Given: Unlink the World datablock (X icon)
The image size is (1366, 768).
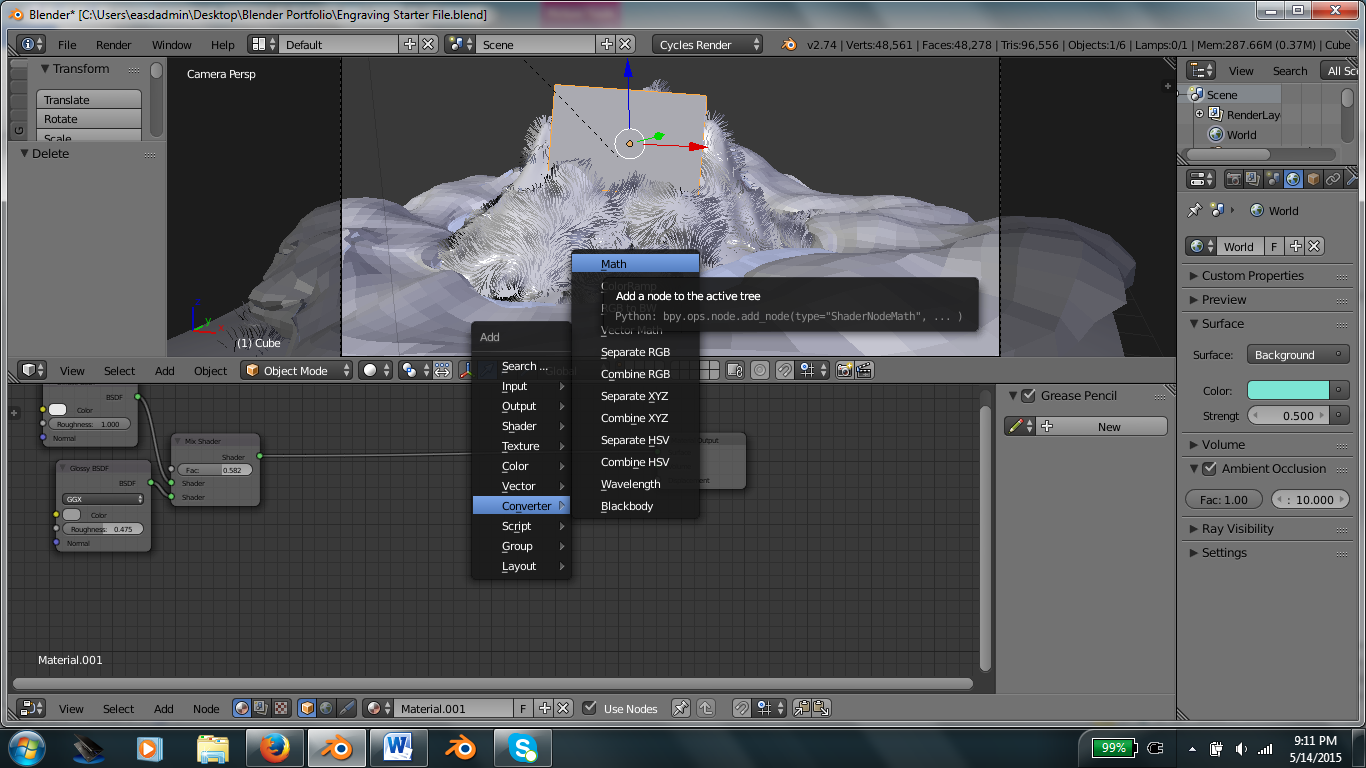Looking at the screenshot, I should (x=1314, y=246).
